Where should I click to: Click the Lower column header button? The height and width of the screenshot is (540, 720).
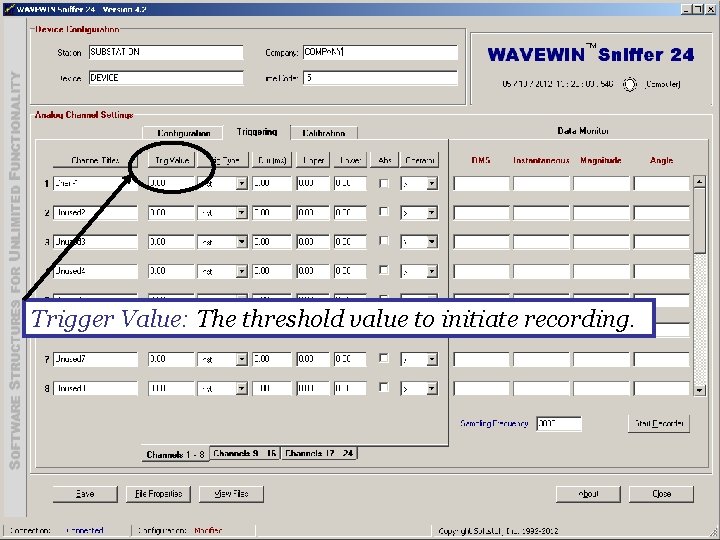tap(350, 160)
